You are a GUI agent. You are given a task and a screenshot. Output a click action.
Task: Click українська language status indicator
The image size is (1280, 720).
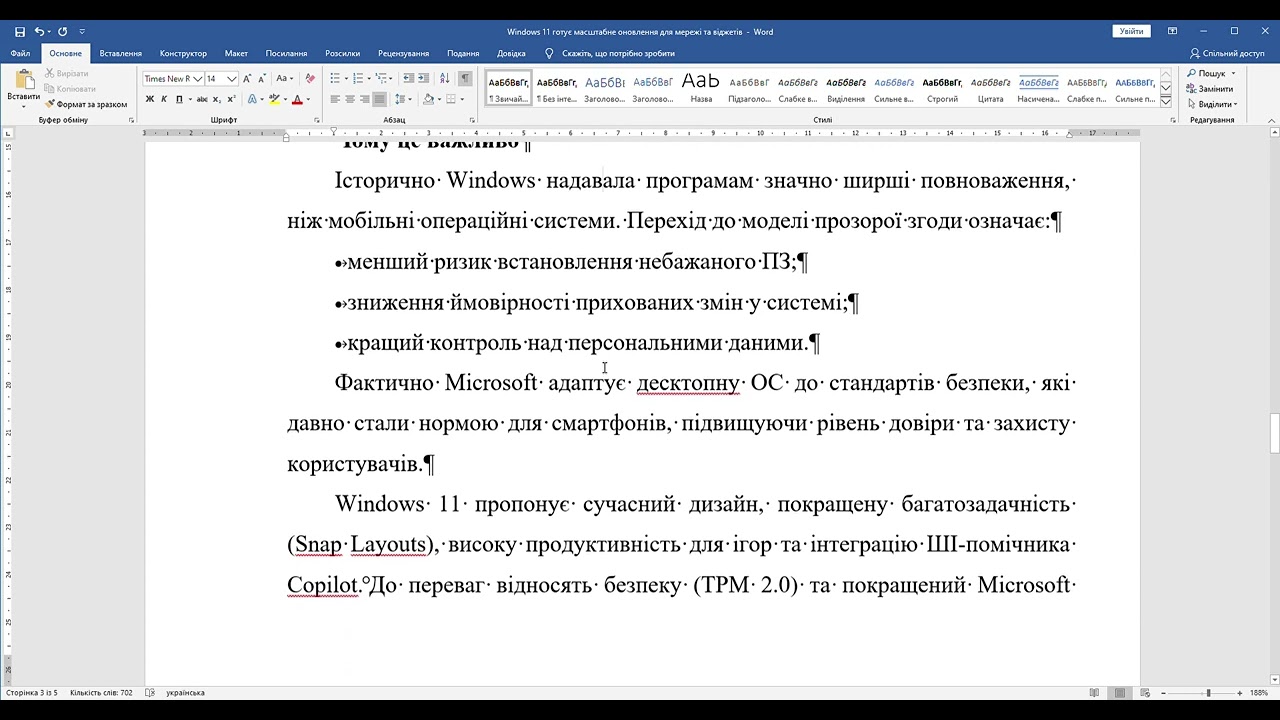point(185,693)
